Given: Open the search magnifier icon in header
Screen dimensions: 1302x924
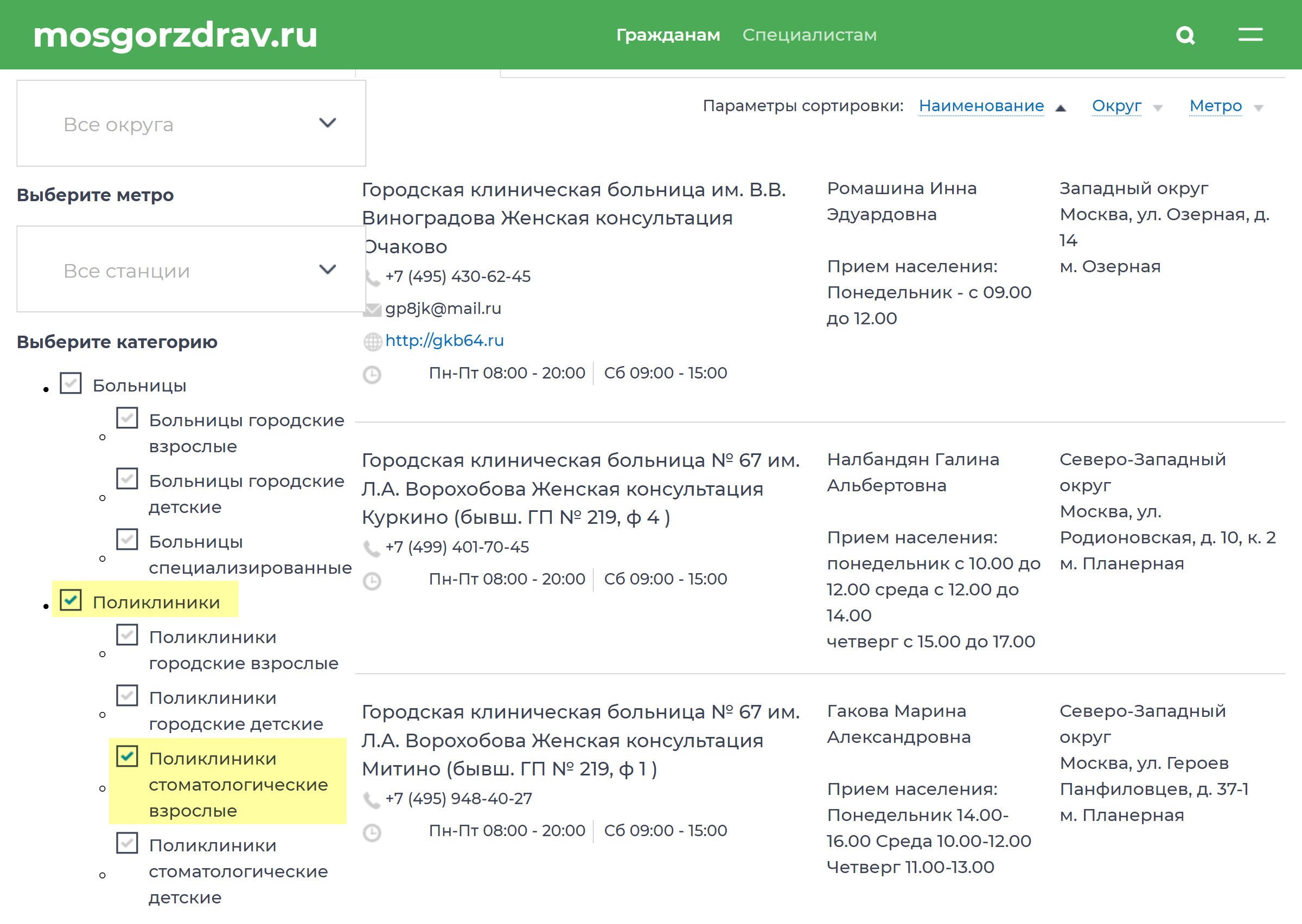Looking at the screenshot, I should [1185, 35].
